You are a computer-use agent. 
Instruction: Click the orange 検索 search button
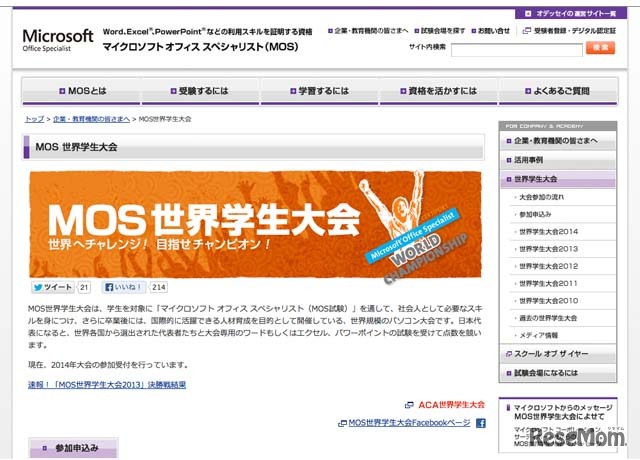pos(600,48)
